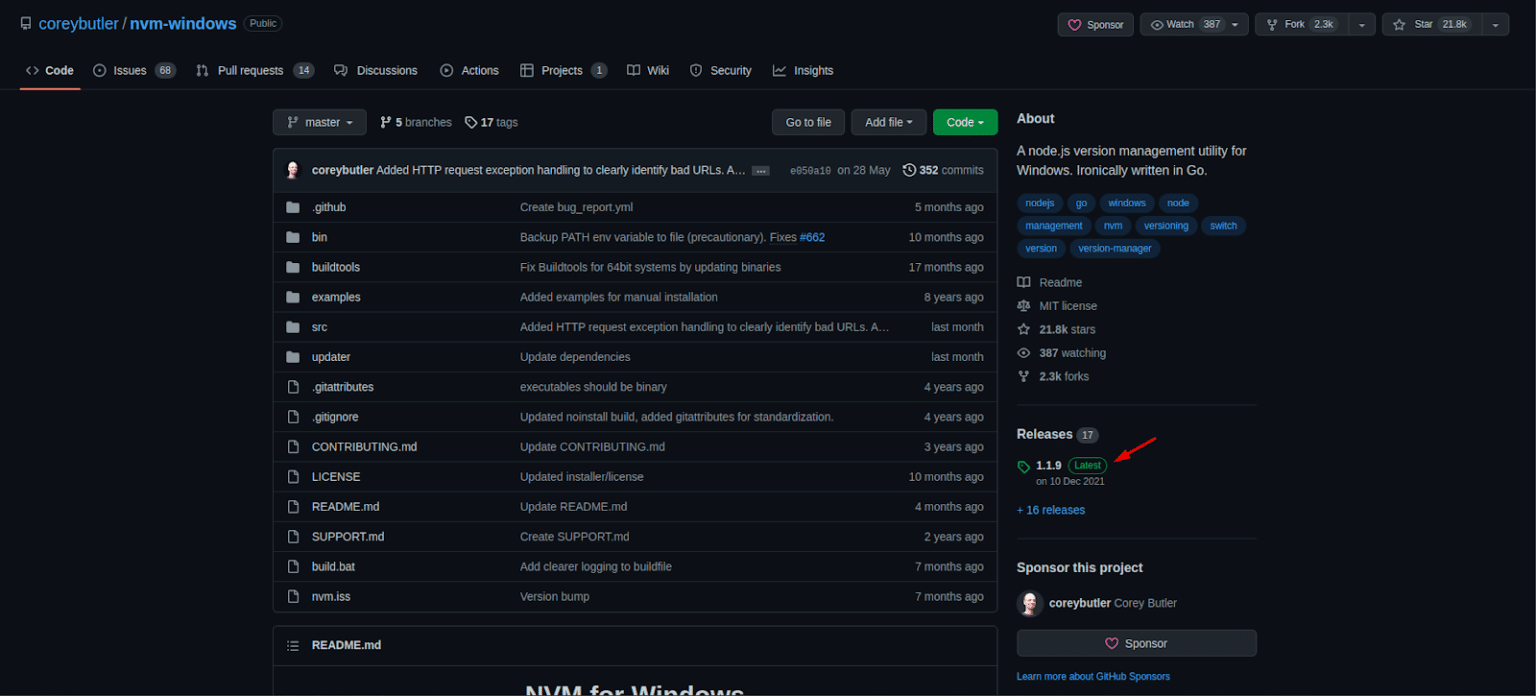1536x696 pixels.
Task: Open commit history via the clock icon
Action: (x=909, y=170)
